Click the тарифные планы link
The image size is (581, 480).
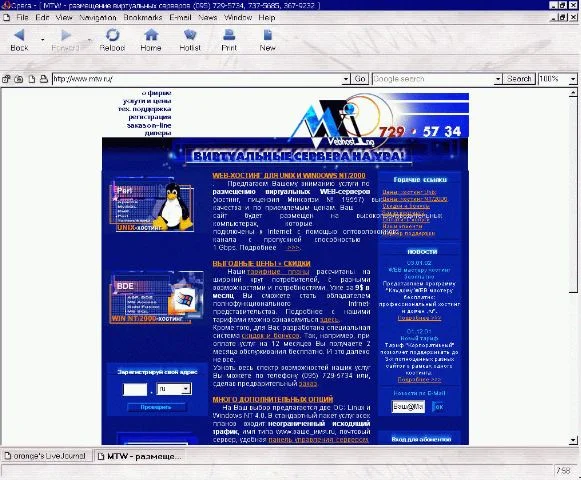click(x=278, y=272)
